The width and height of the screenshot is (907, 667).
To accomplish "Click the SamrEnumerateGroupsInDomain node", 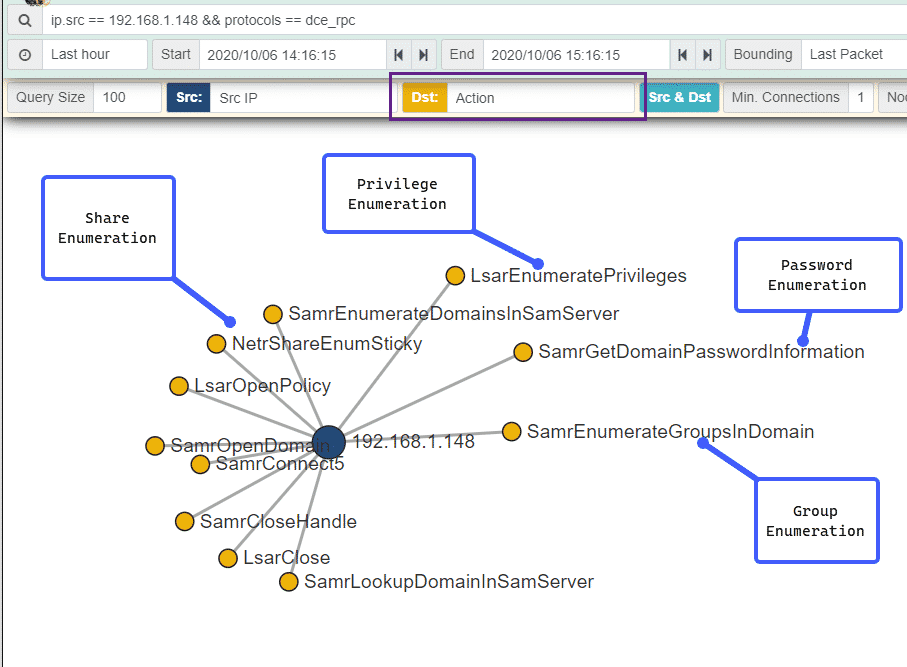I will point(511,432).
